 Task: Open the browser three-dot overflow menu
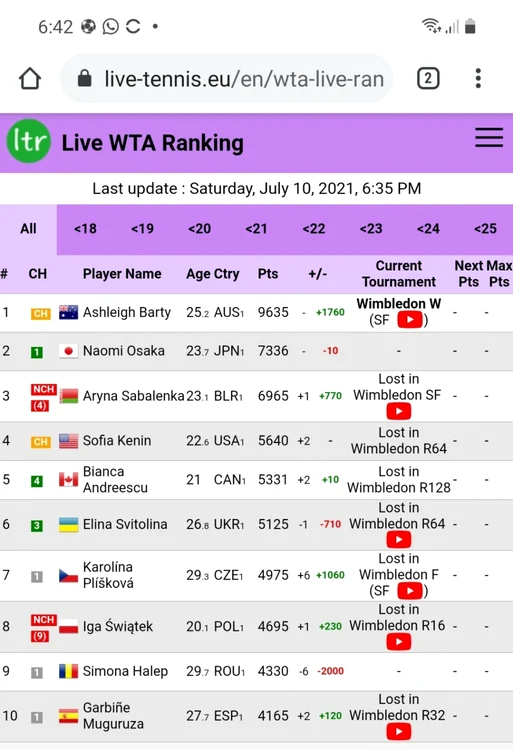tap(478, 78)
